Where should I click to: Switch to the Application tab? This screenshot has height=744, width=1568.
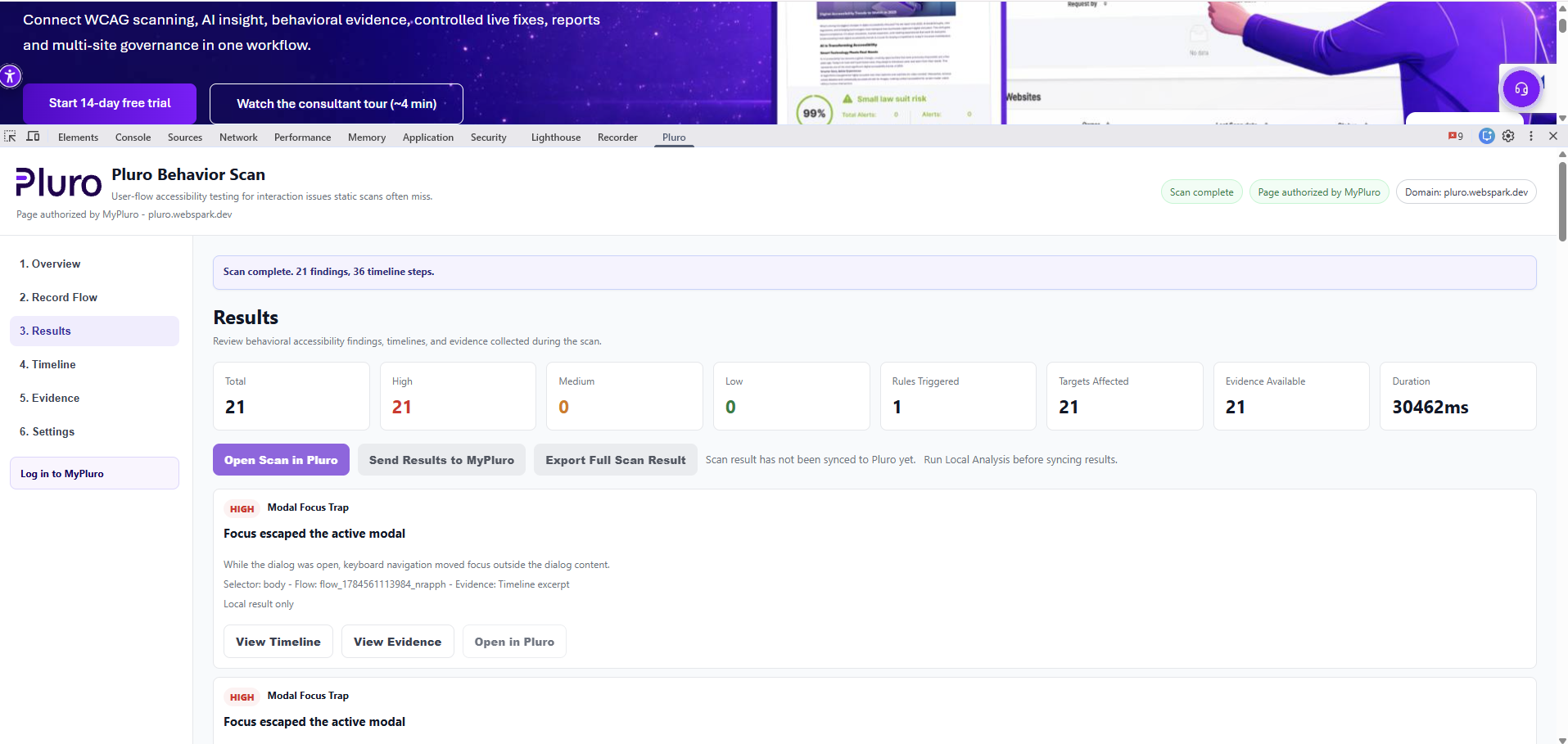(427, 138)
